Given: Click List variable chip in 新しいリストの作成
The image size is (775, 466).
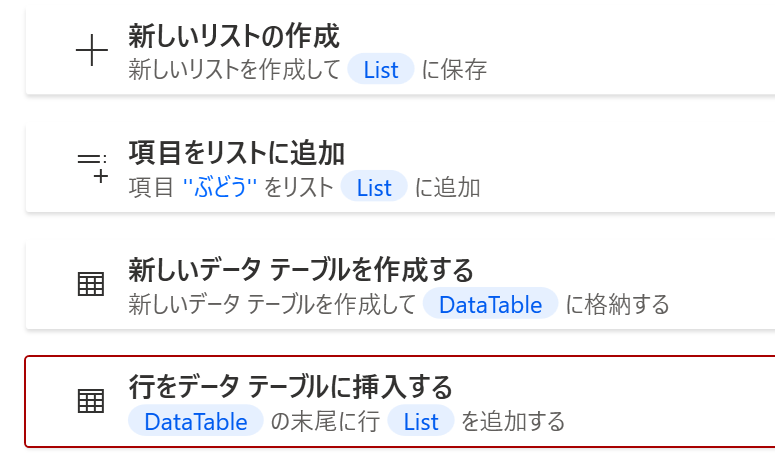Looking at the screenshot, I should [381, 70].
